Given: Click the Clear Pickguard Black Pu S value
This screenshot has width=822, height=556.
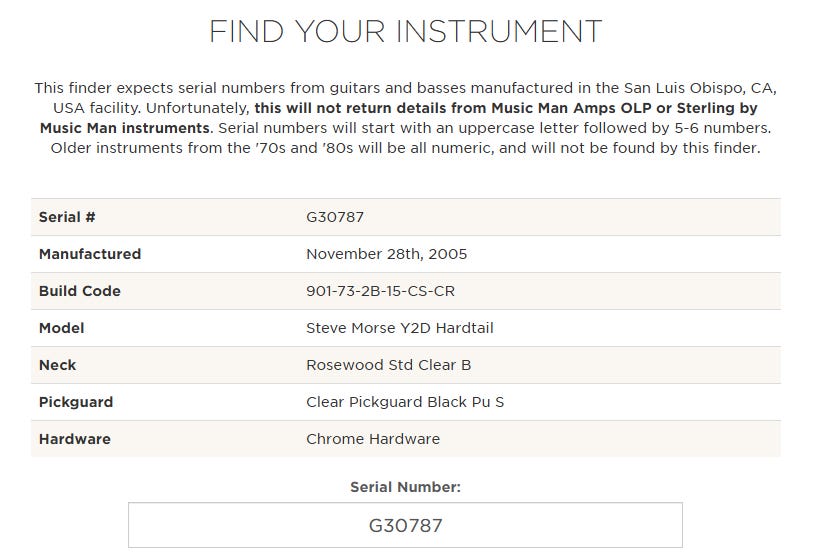Looking at the screenshot, I should coord(405,402).
